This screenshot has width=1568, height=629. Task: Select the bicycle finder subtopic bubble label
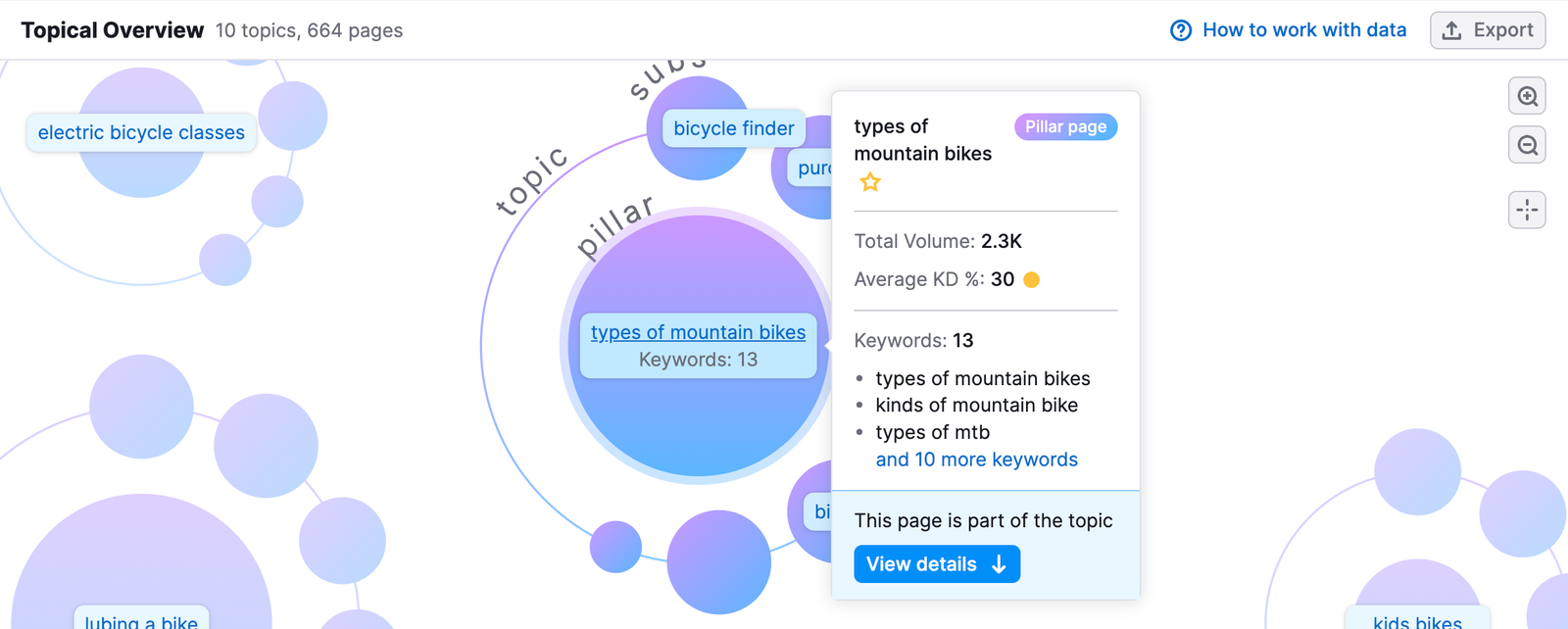733,128
